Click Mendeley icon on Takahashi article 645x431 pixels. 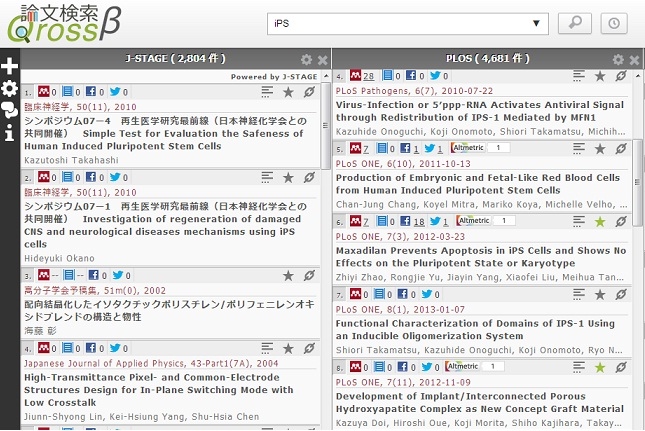pos(43,91)
